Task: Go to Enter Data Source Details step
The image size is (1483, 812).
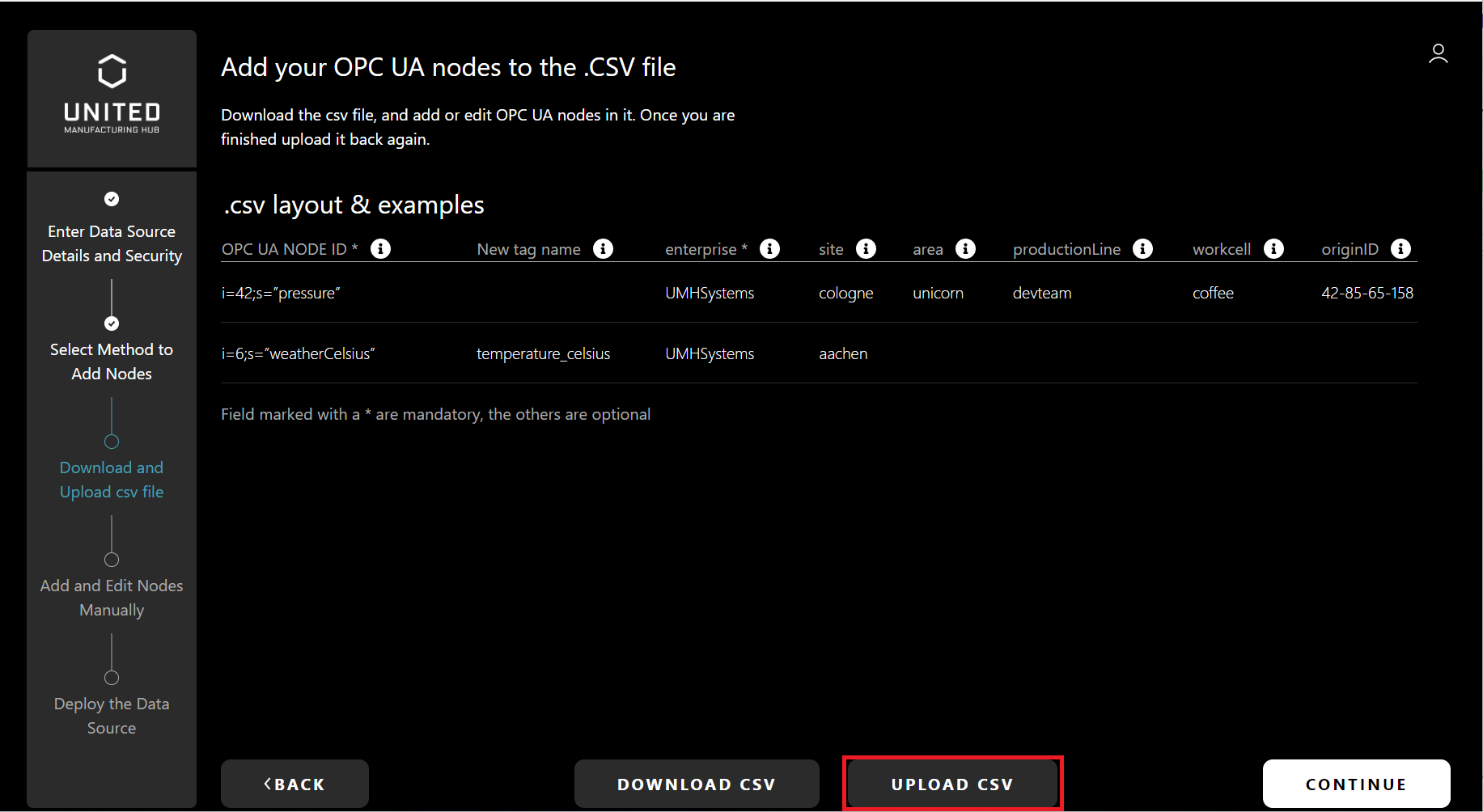Action: click(112, 243)
